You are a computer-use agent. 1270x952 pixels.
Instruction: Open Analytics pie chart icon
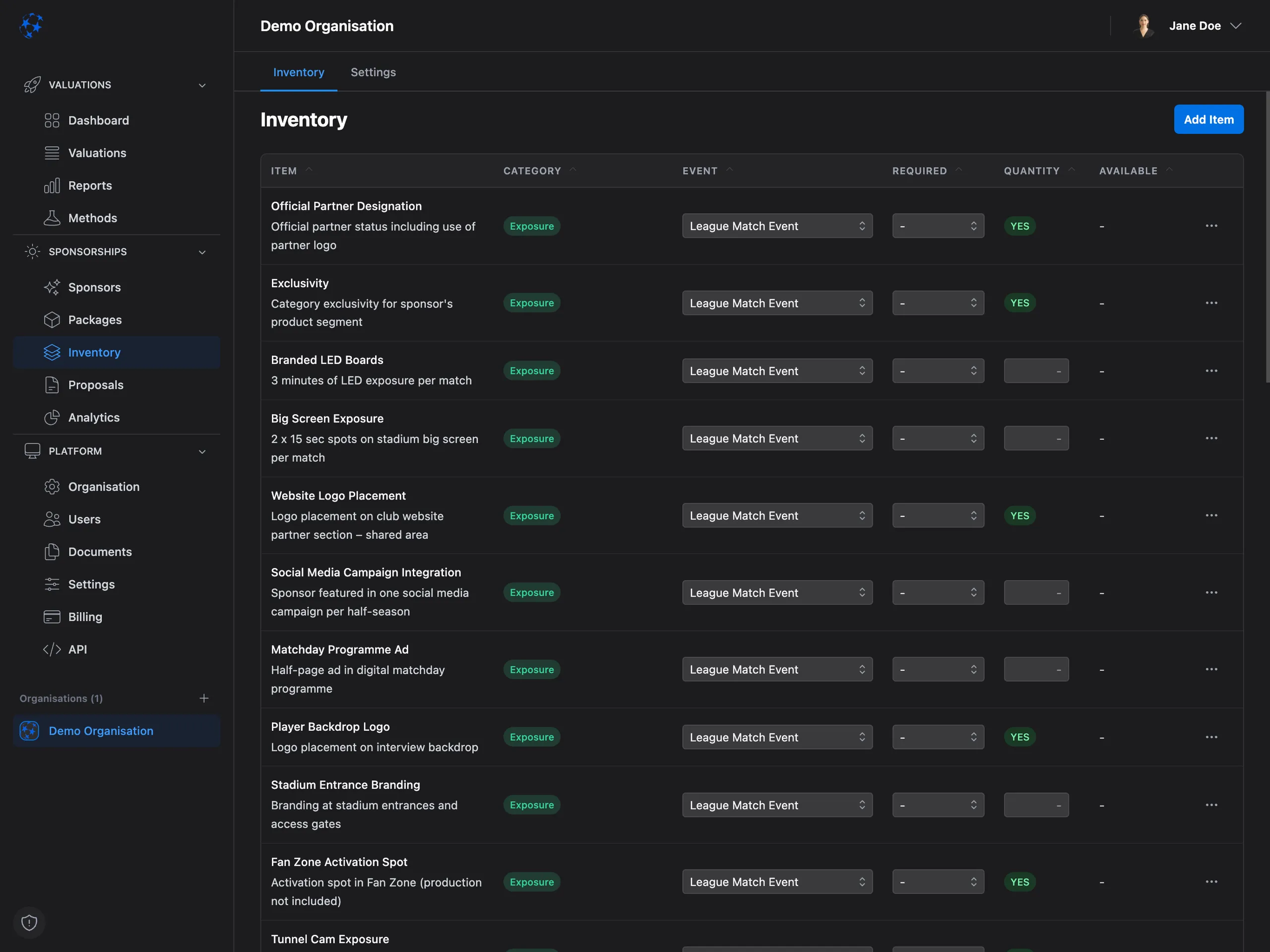52,417
